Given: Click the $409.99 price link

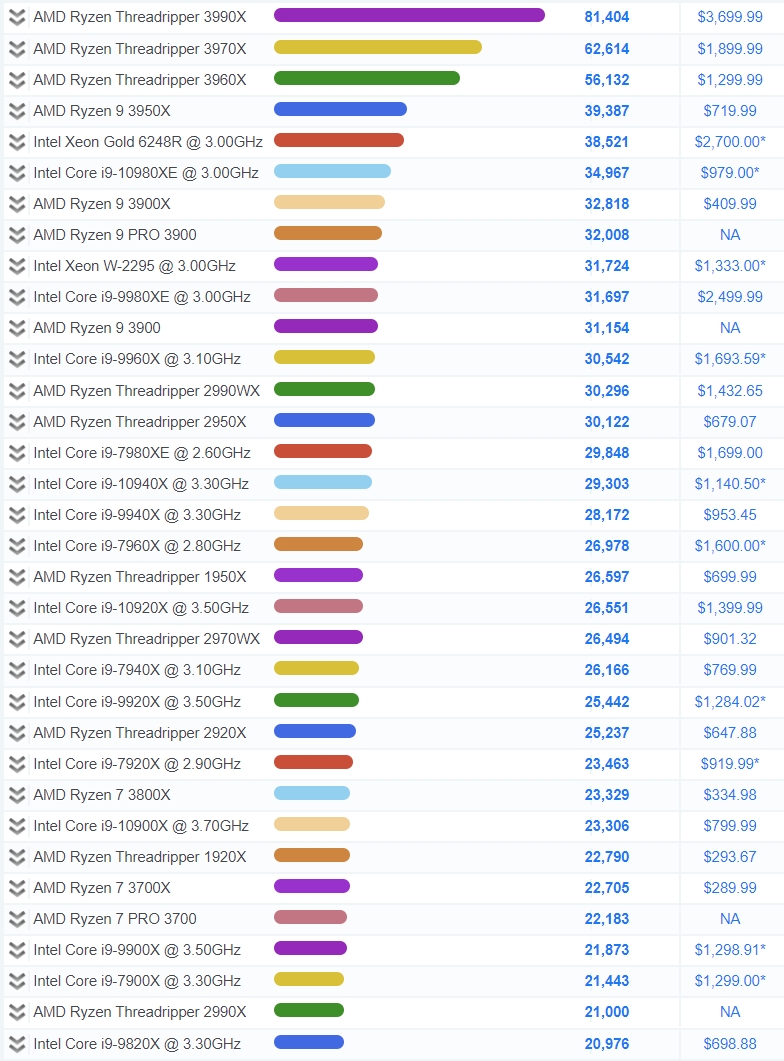Looking at the screenshot, I should tap(730, 204).
